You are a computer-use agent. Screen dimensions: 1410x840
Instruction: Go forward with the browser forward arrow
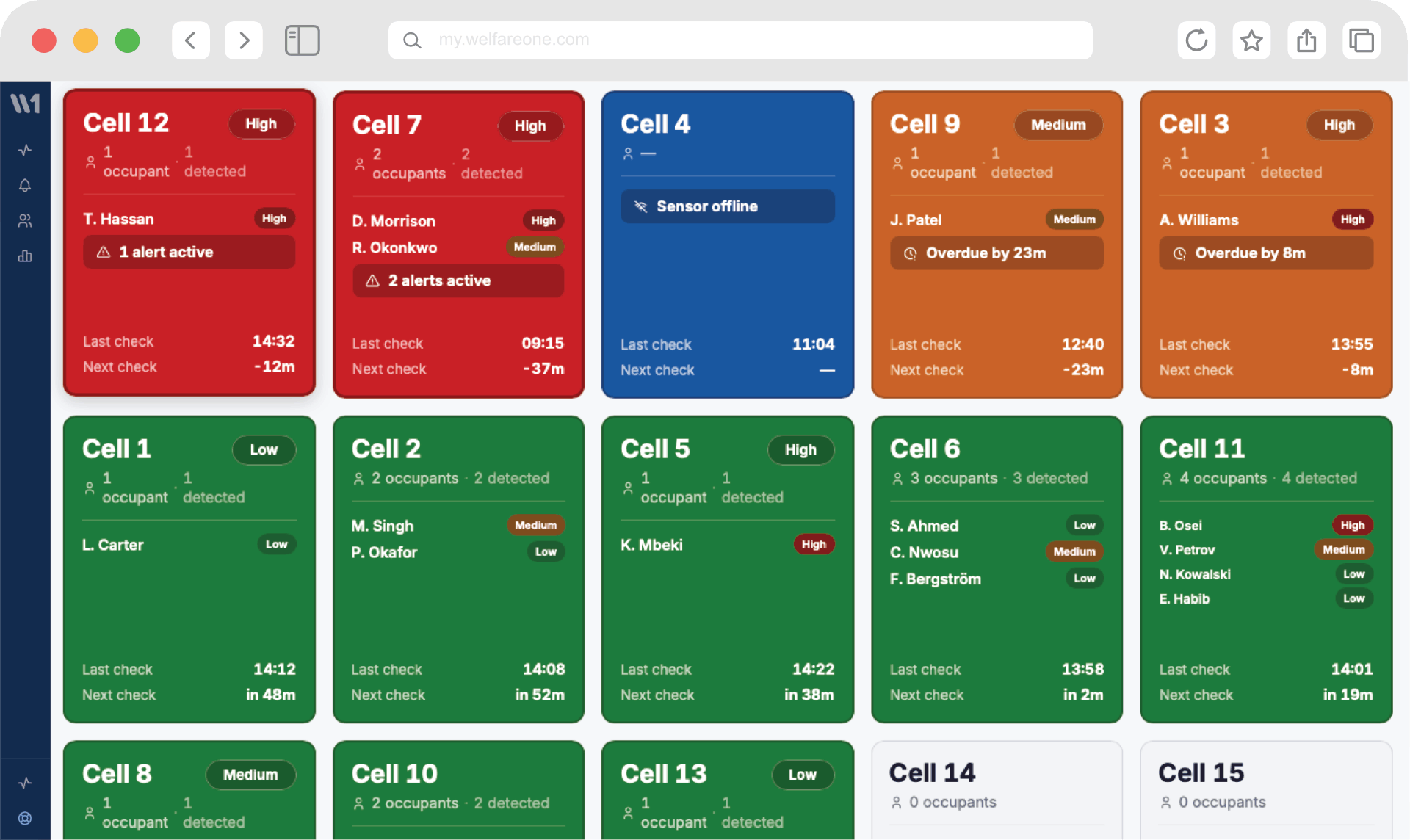[x=244, y=40]
